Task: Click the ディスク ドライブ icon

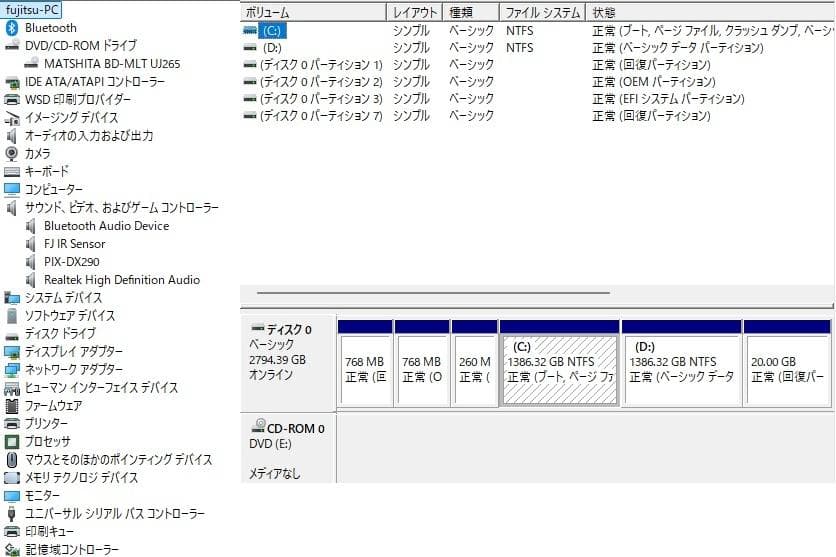Action: pos(12,335)
